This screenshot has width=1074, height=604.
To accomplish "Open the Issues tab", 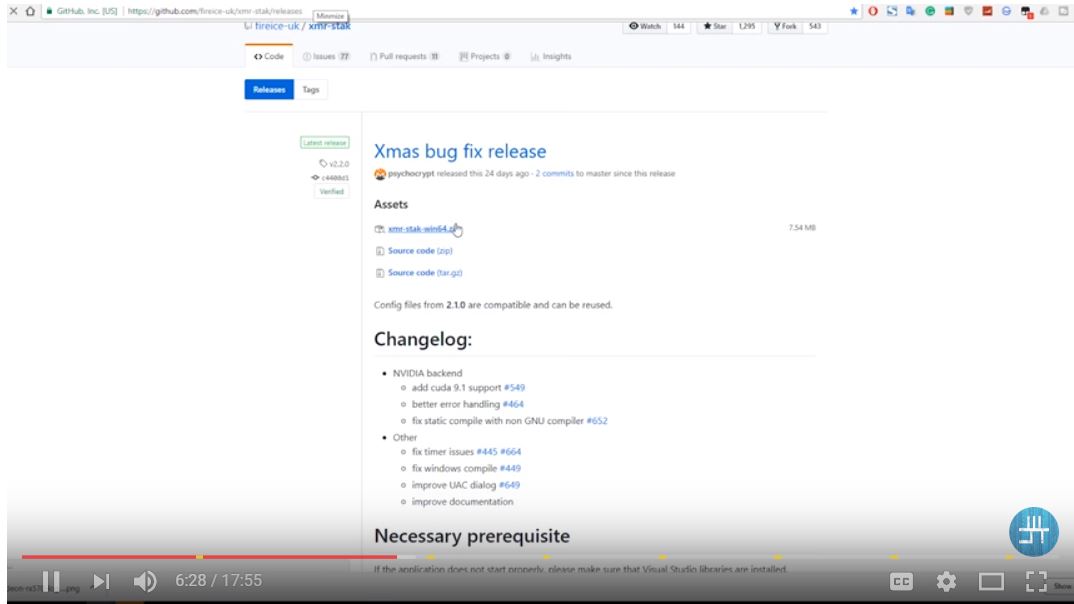I will click(326, 56).
